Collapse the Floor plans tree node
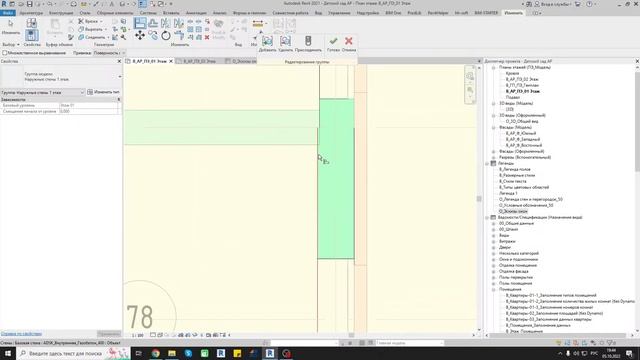Image resolution: width=640 pixels, height=360 pixels. [x=493, y=67]
